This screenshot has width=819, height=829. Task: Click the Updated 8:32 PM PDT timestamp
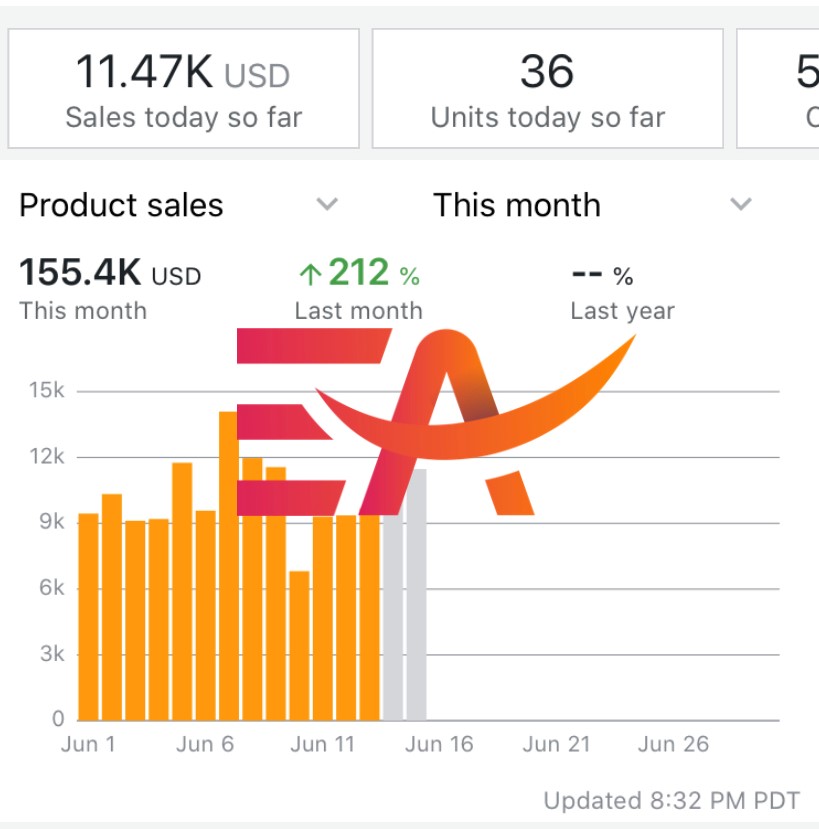point(671,801)
